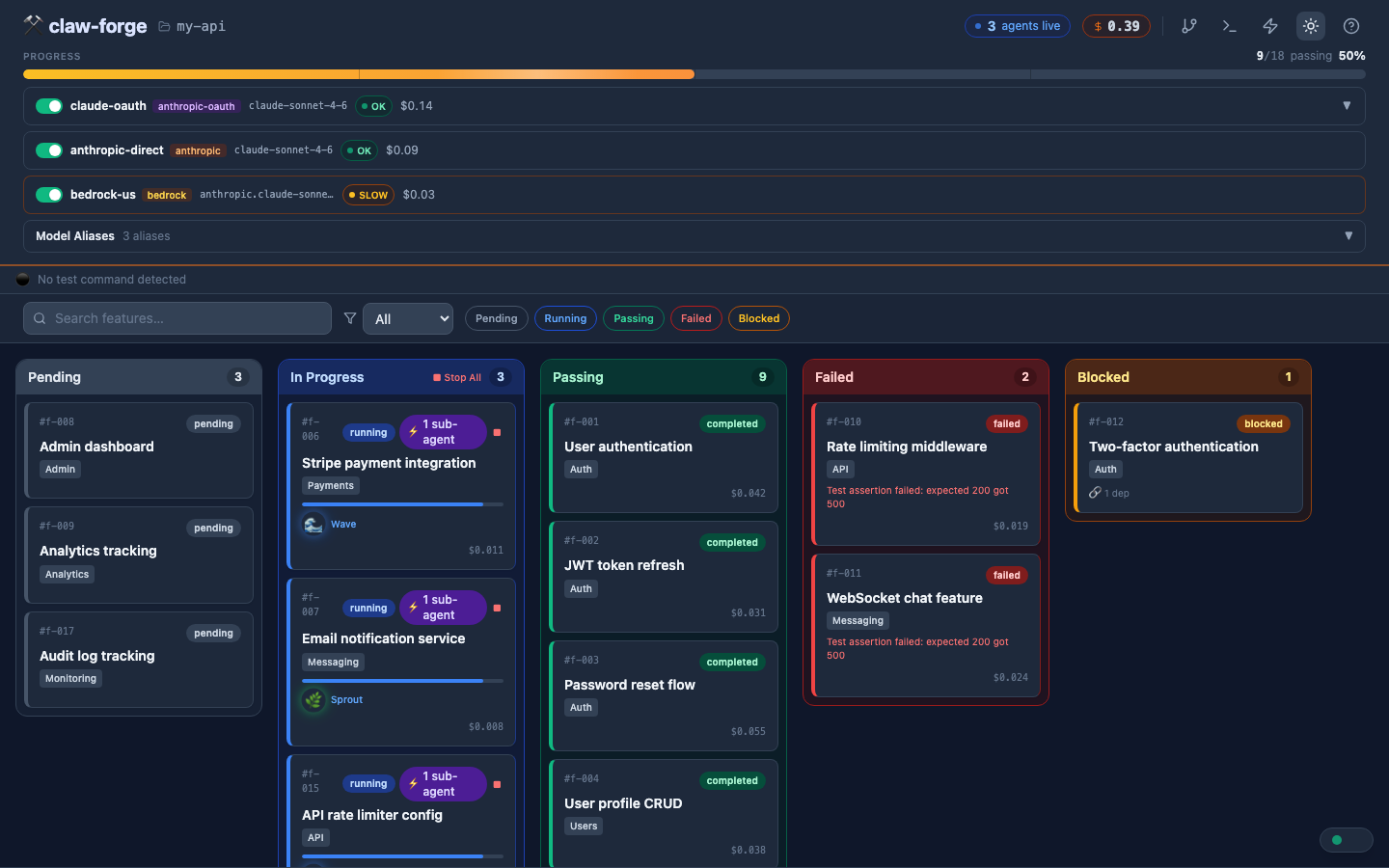
Task: Click the overall progress bar
Action: coord(694,74)
